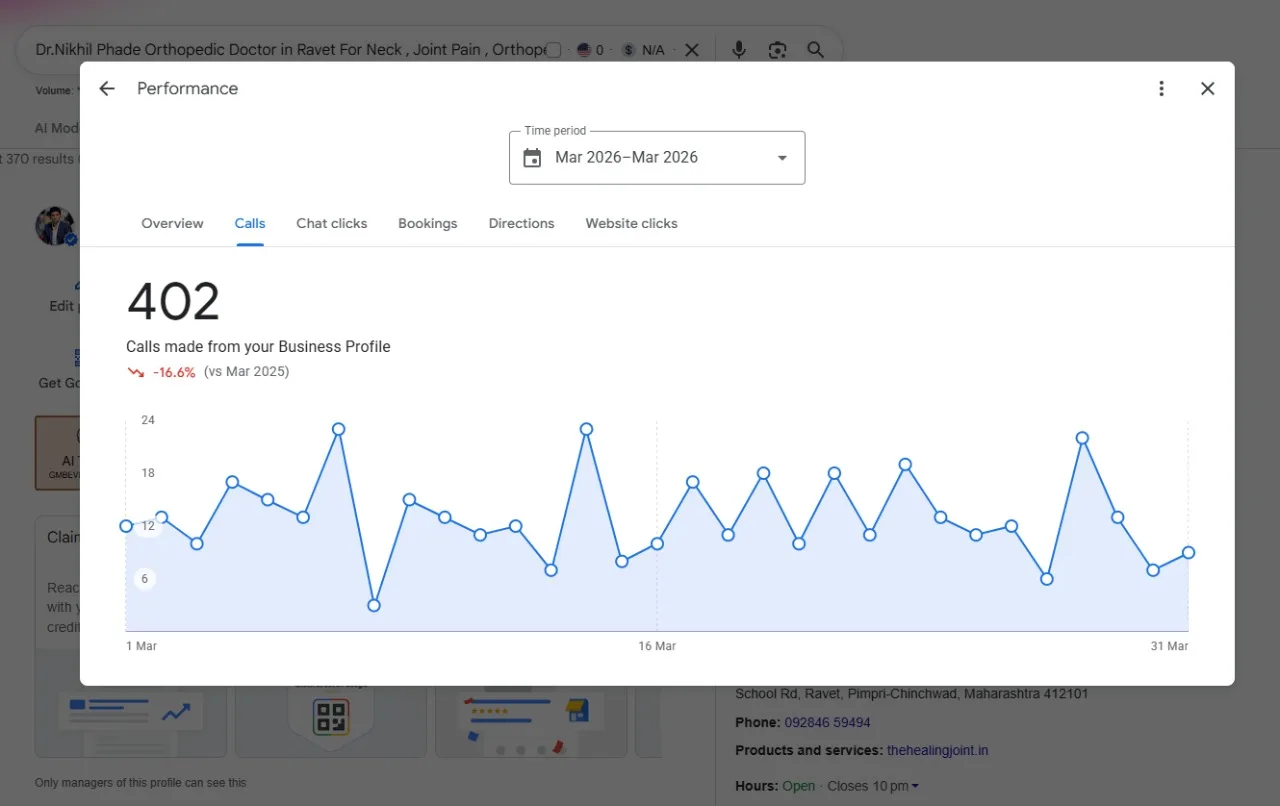Select the Chat clicks tab

click(332, 223)
